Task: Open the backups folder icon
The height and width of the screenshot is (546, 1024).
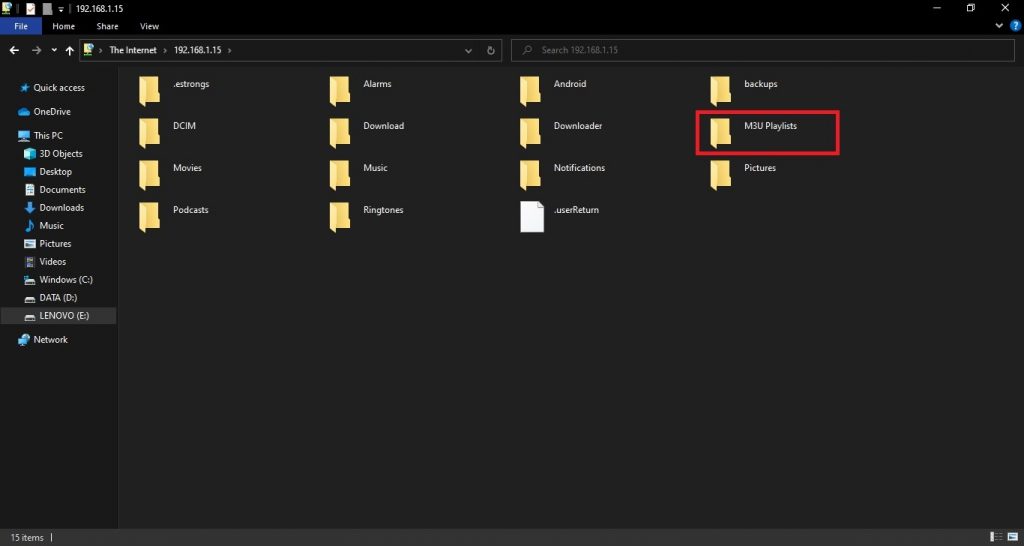Action: coord(720,91)
